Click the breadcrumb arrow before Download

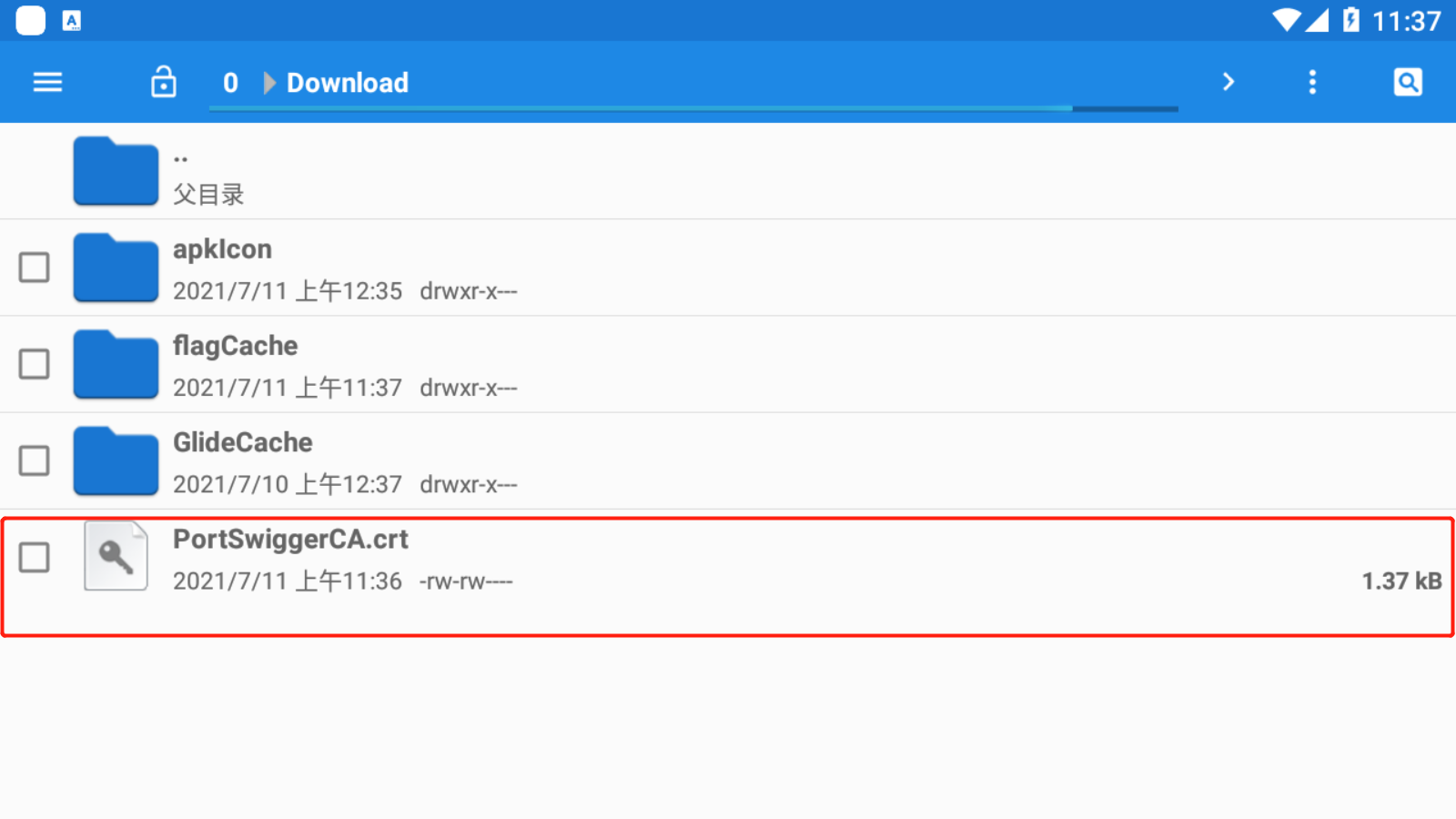[269, 83]
